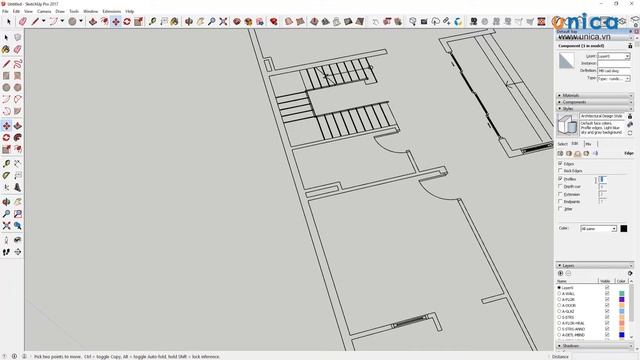Open the Draw menu
The width and height of the screenshot is (640, 360).
point(60,11)
